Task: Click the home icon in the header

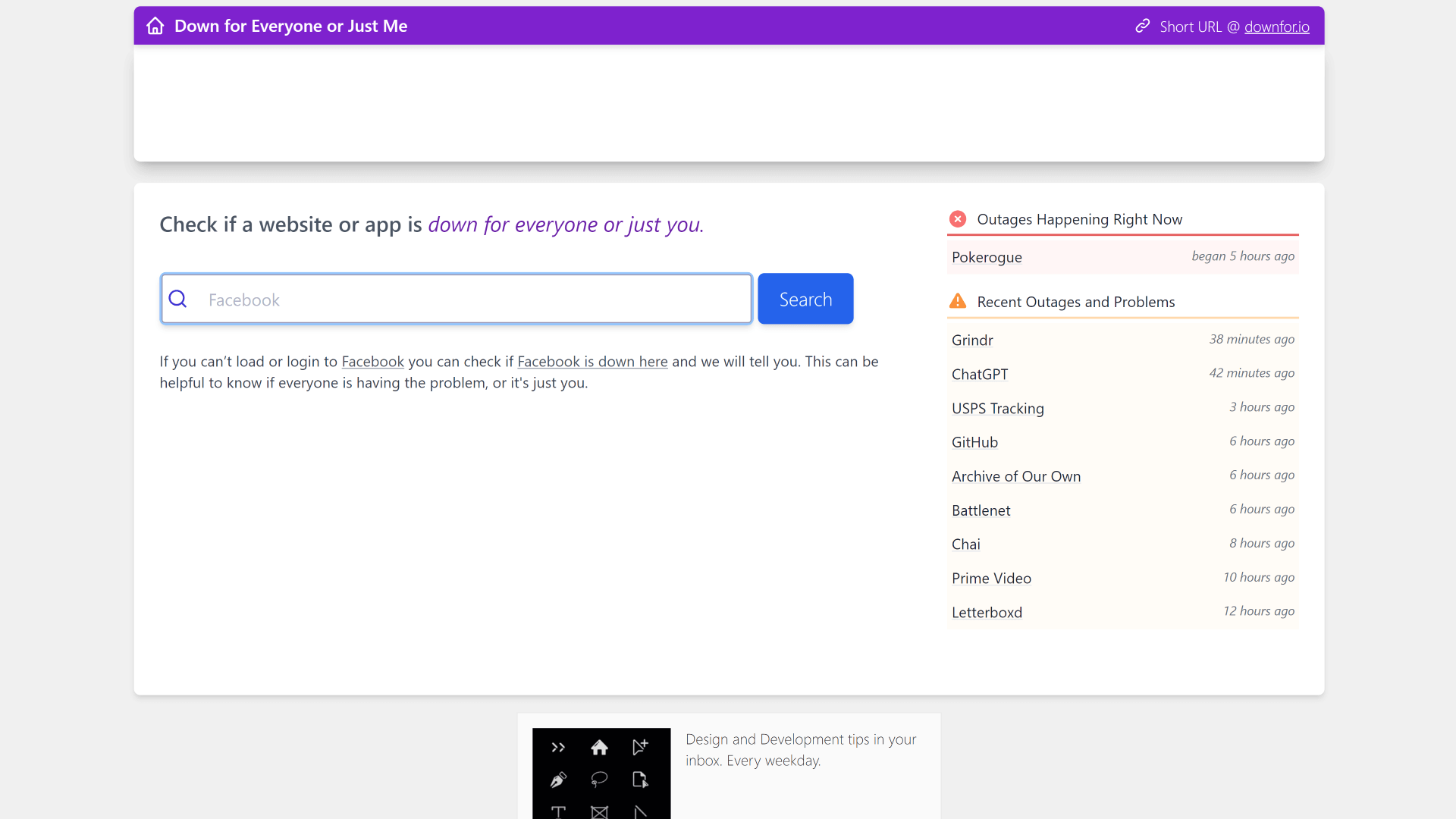Action: click(155, 26)
